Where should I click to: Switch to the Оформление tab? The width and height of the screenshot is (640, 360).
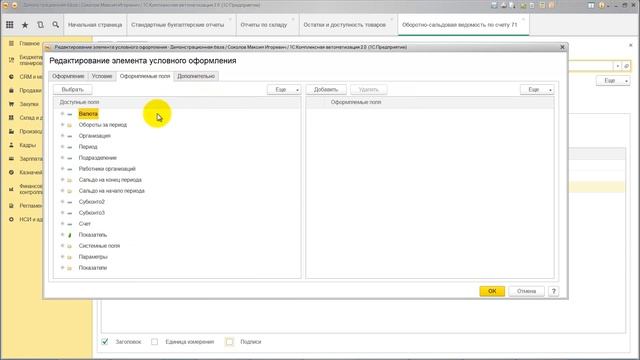[x=68, y=76]
